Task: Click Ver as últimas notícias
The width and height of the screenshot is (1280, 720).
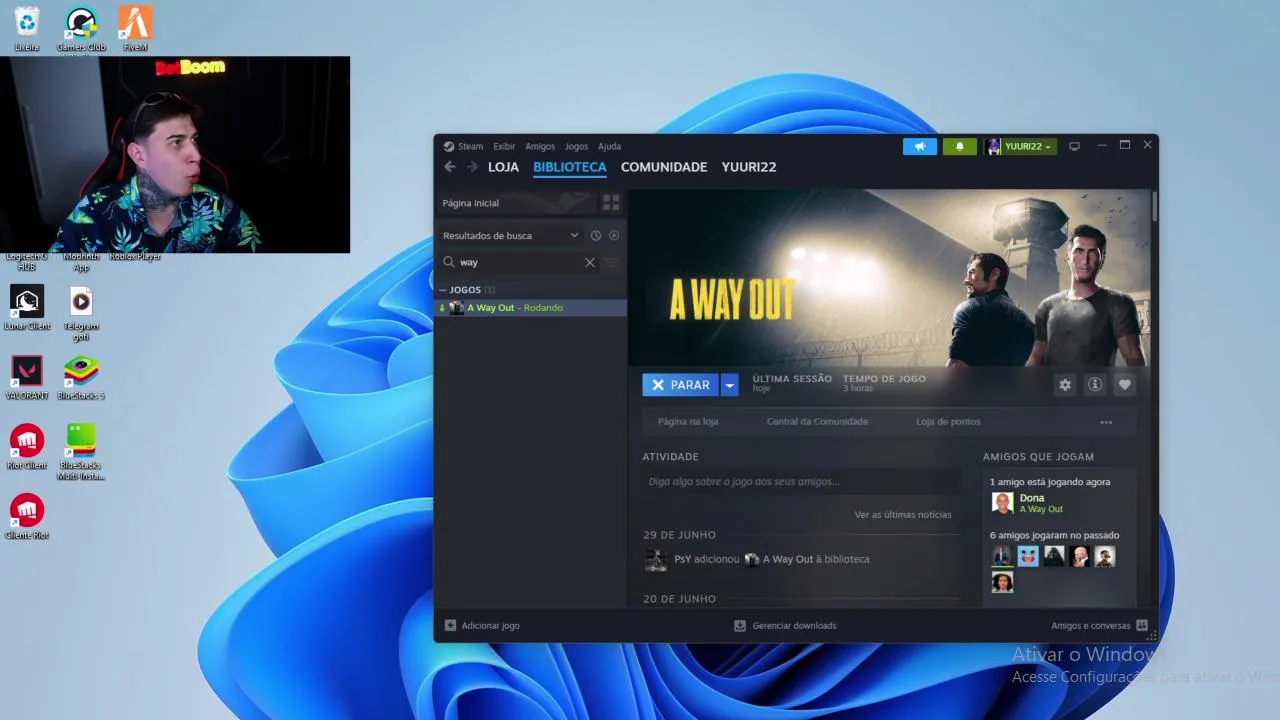Action: pyautogui.click(x=903, y=515)
